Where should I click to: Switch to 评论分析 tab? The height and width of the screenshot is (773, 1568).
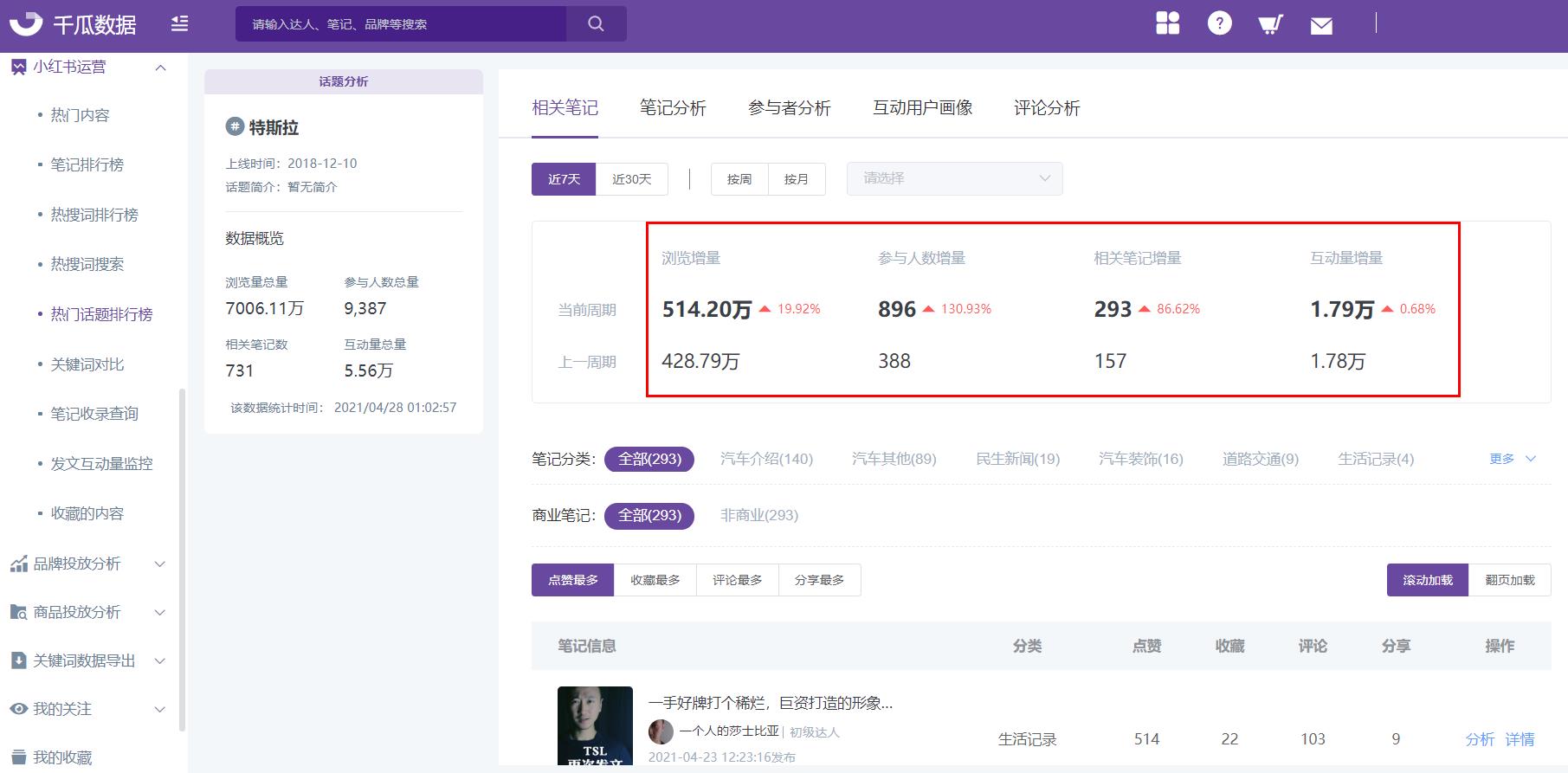pos(1047,107)
